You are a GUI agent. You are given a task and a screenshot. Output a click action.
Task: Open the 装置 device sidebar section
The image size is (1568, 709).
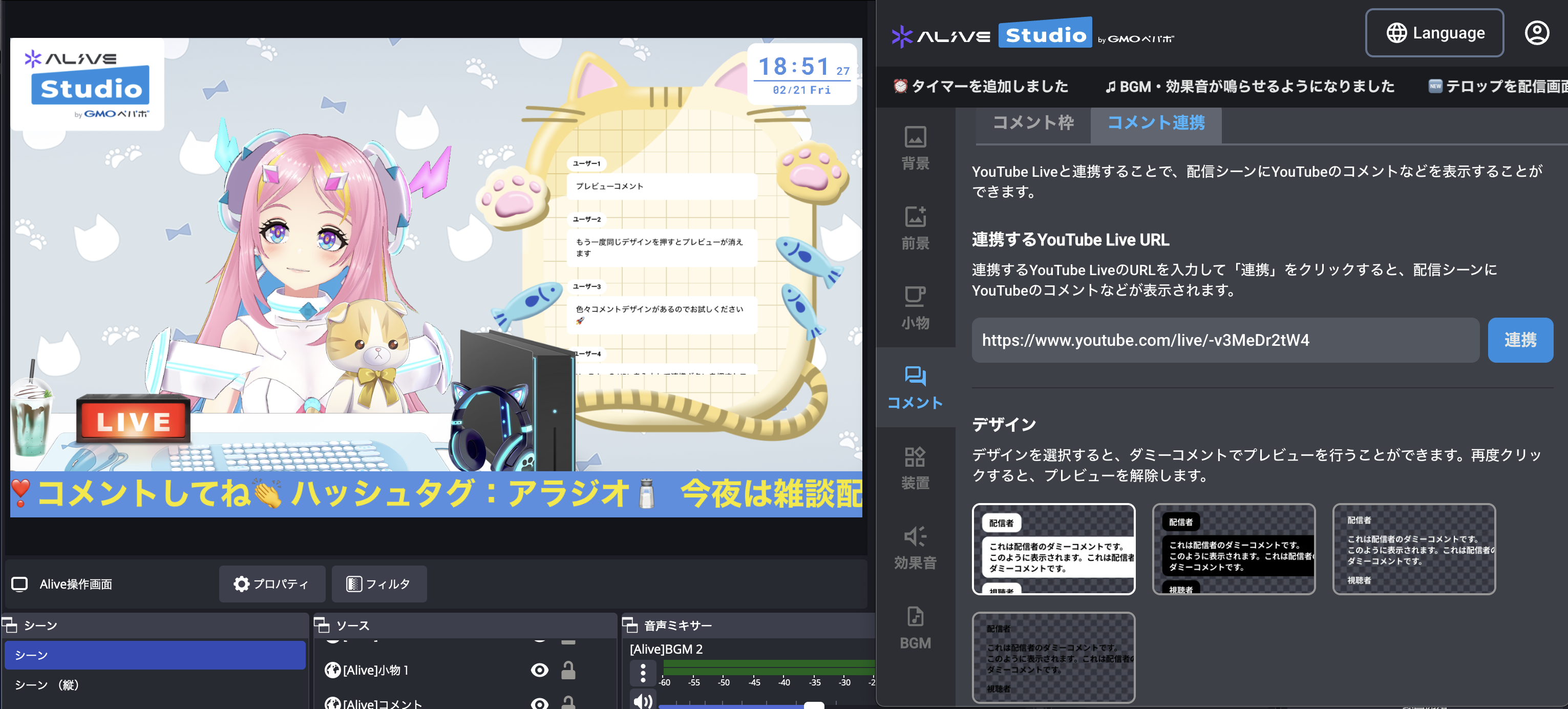point(915,468)
